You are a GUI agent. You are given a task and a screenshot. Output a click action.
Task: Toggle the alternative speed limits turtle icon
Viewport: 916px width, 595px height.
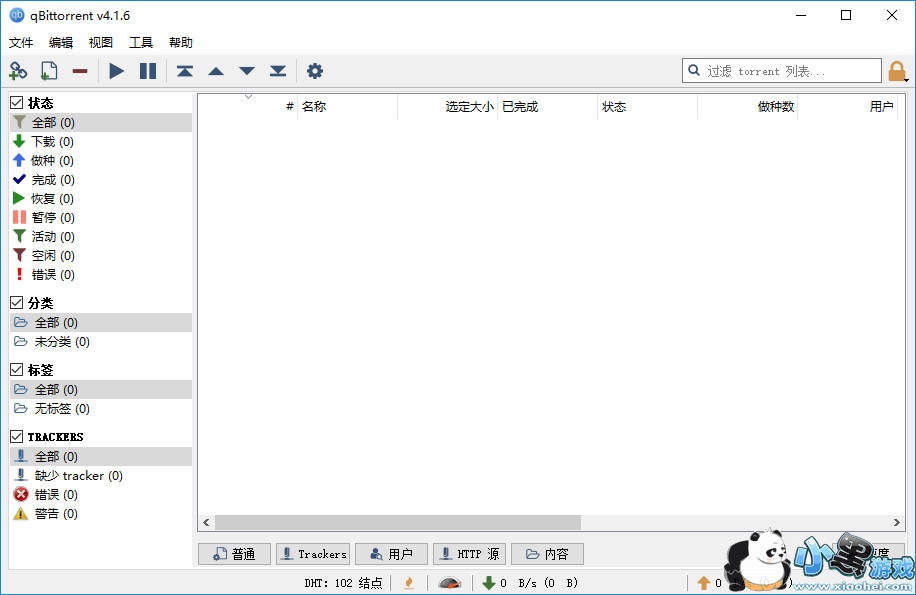(450, 583)
